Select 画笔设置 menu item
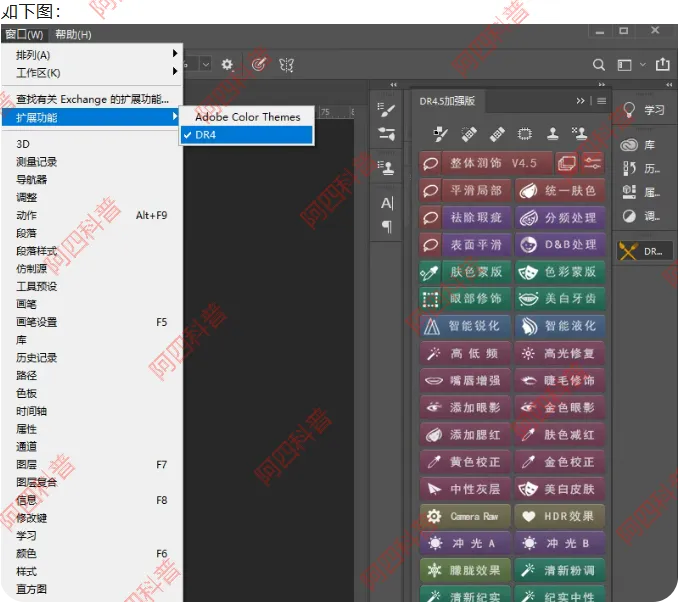This screenshot has width=678, height=602. [92, 322]
